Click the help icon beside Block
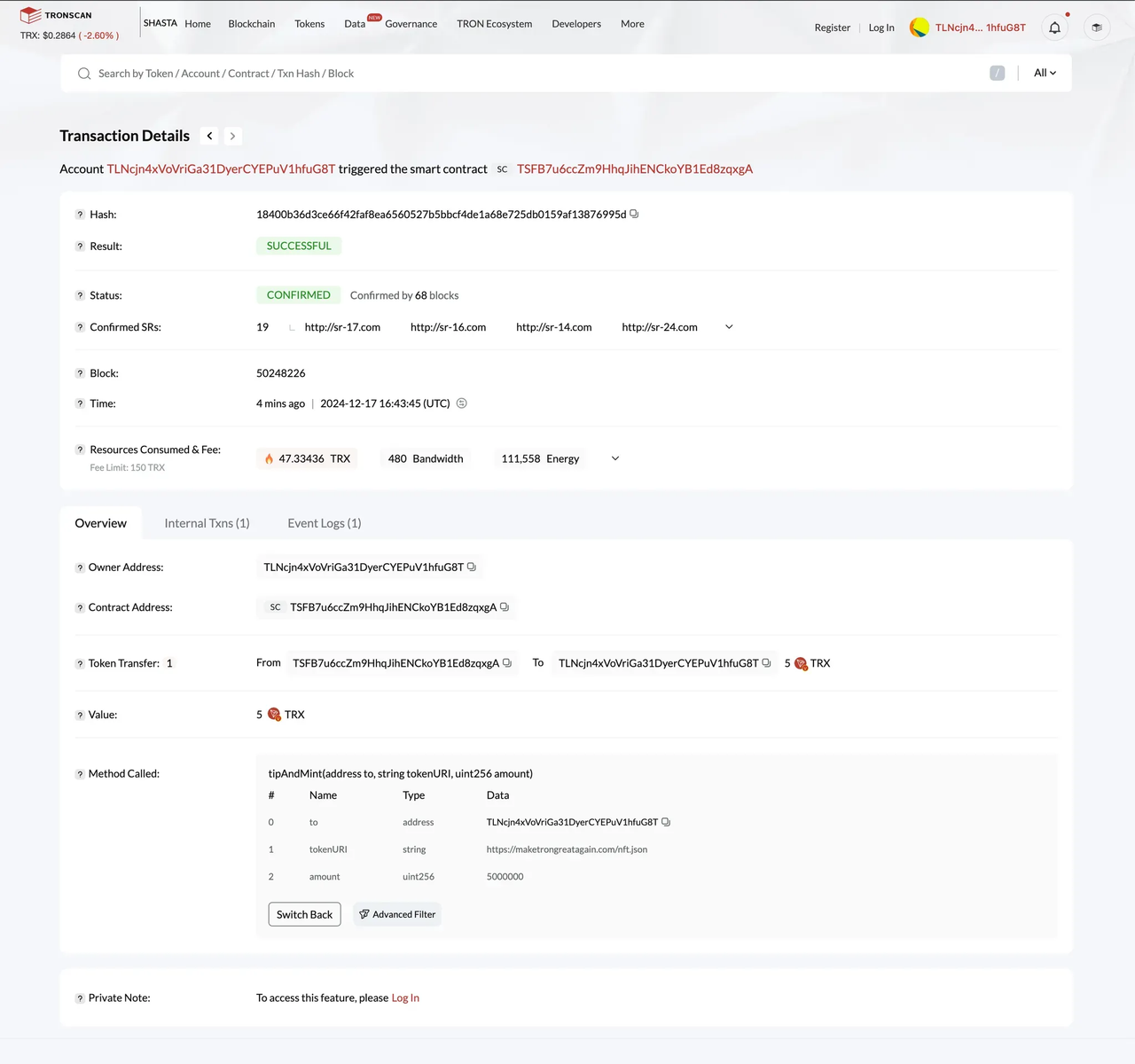 (x=80, y=373)
